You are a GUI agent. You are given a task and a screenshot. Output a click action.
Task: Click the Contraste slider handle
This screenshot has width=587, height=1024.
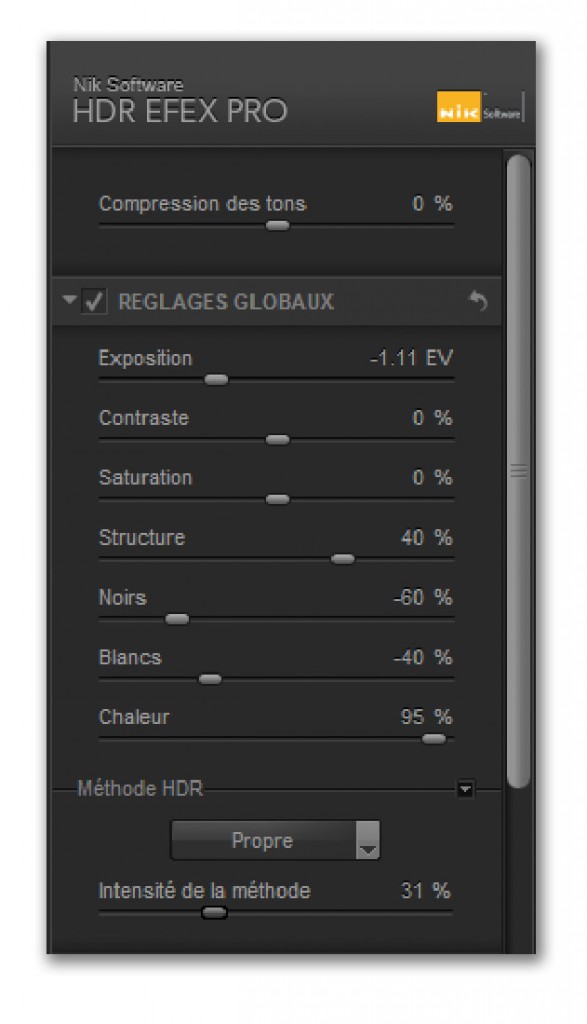click(x=278, y=440)
